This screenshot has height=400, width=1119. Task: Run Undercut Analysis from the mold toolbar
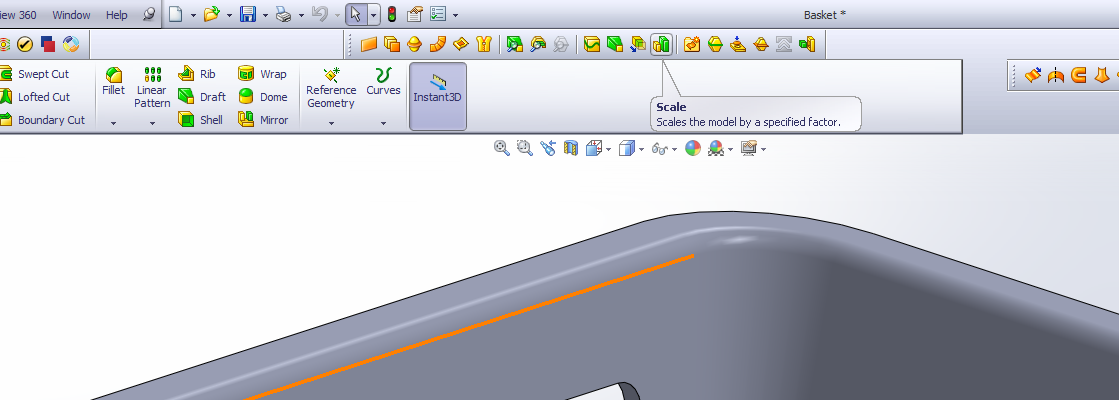(x=538, y=45)
